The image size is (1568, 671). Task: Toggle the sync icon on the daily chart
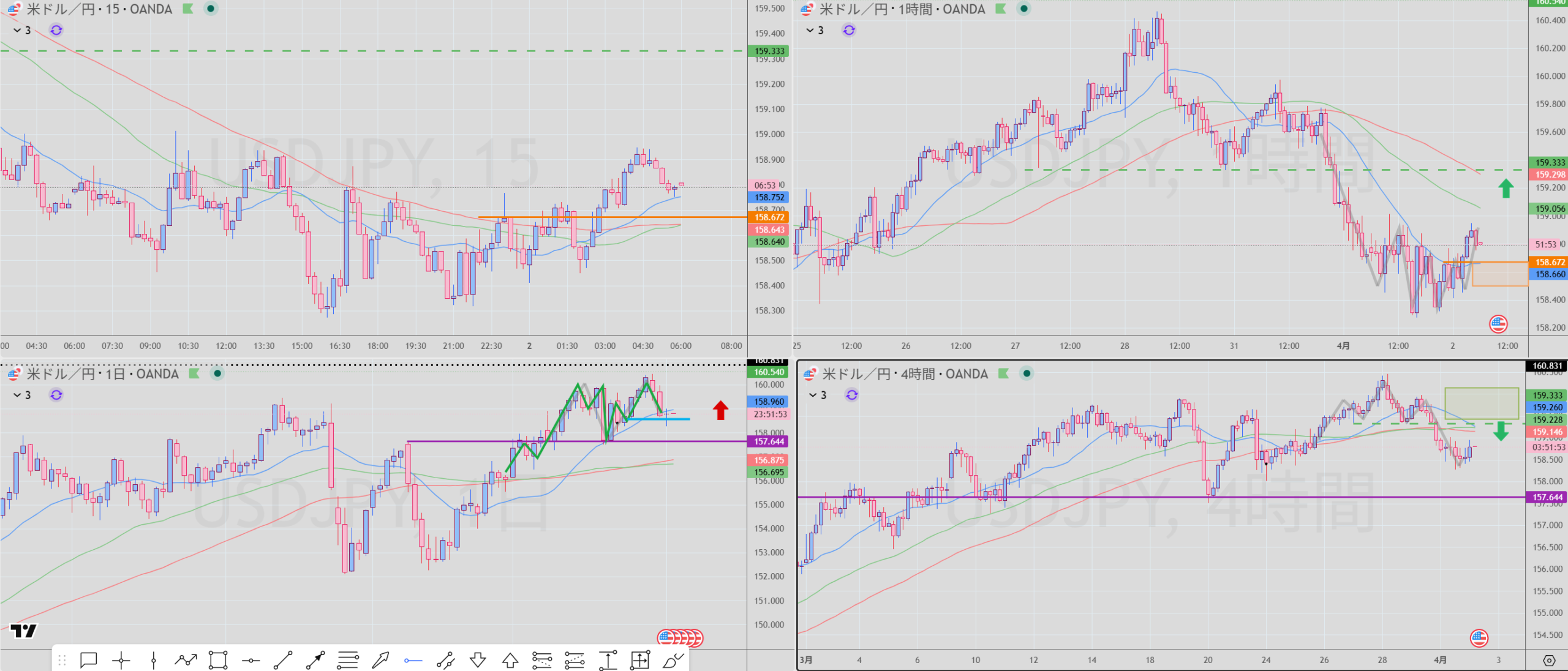coord(56,395)
